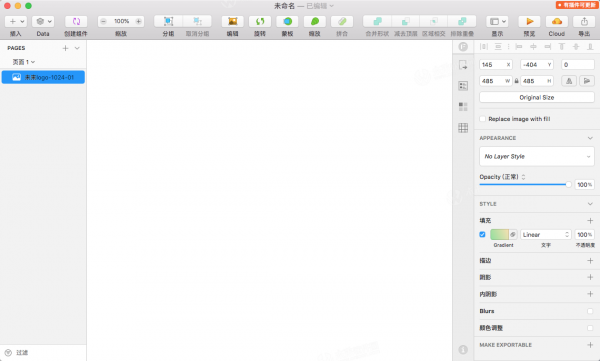Click the 100% zoom level value
Viewport: 600px width, 361px height.
tap(121, 21)
